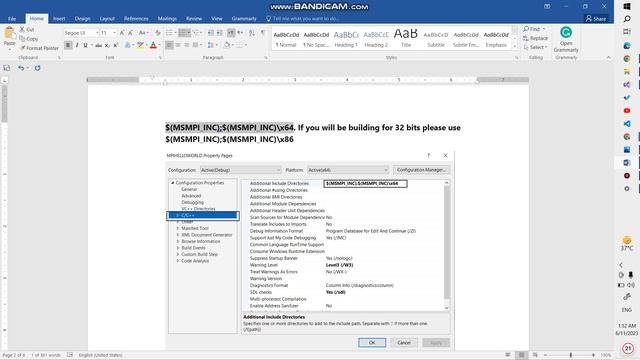The width and height of the screenshot is (640, 360).
Task: Switch to the Design tab
Action: pyautogui.click(x=82, y=18)
